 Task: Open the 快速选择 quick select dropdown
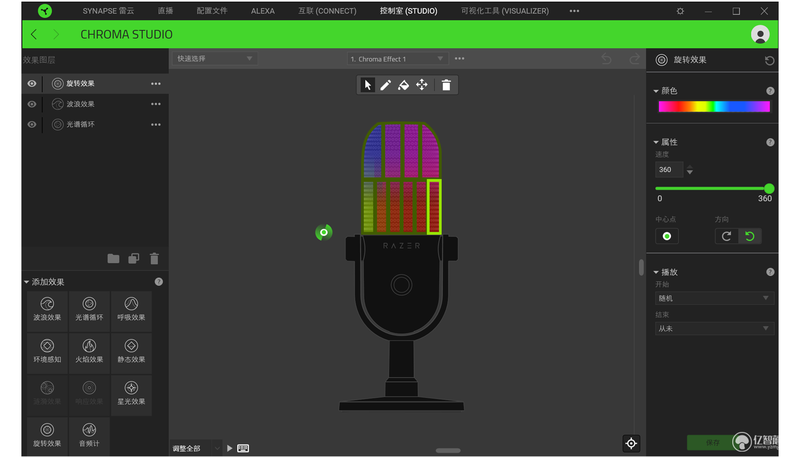tap(214, 59)
